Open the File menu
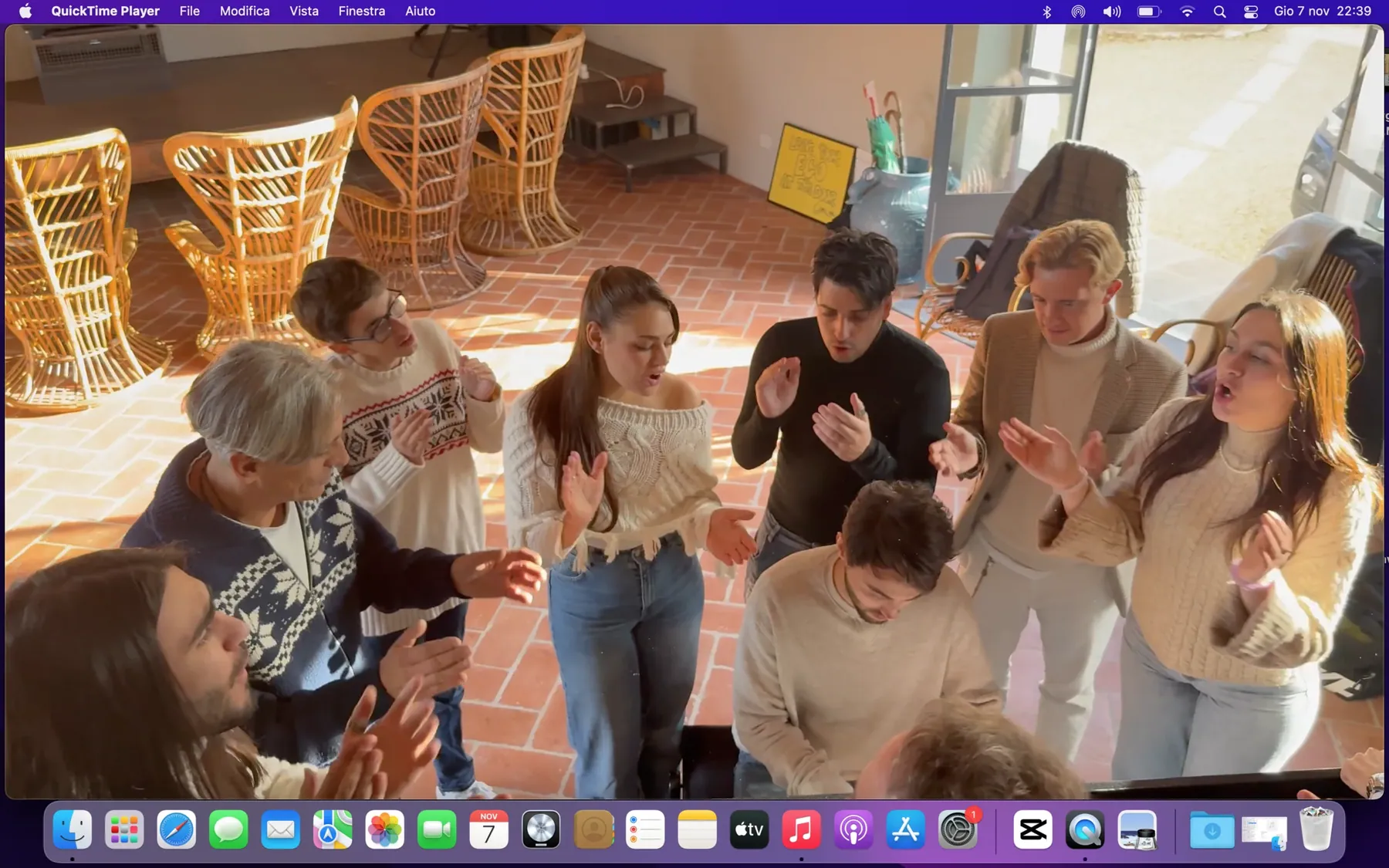1389x868 pixels. click(189, 11)
